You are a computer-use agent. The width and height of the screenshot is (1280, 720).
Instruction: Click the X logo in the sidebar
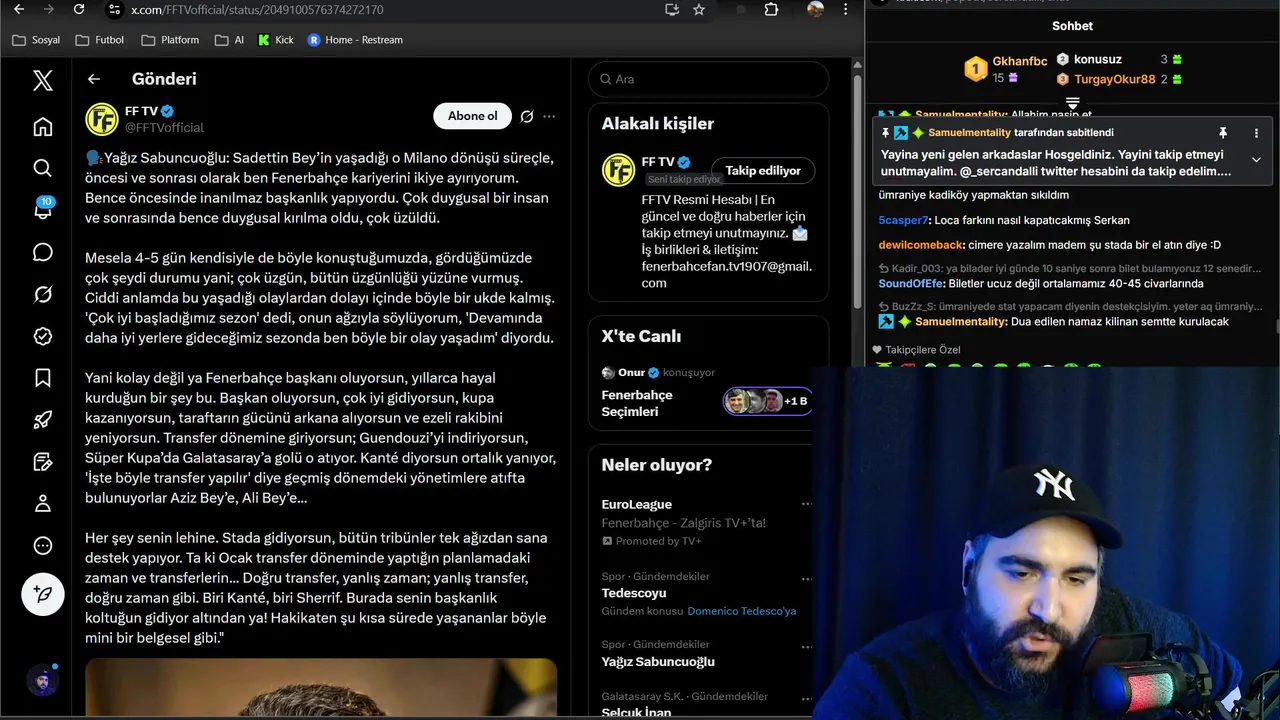click(x=42, y=80)
